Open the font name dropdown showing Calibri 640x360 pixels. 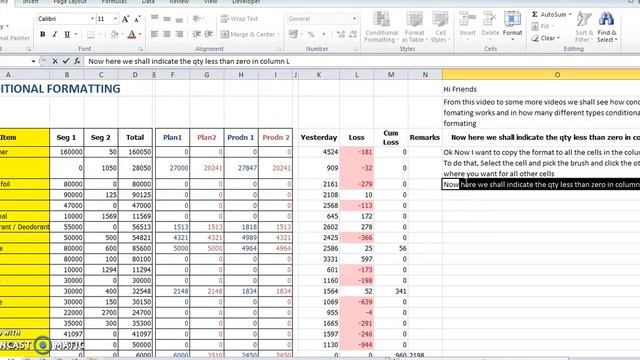[x=92, y=19]
